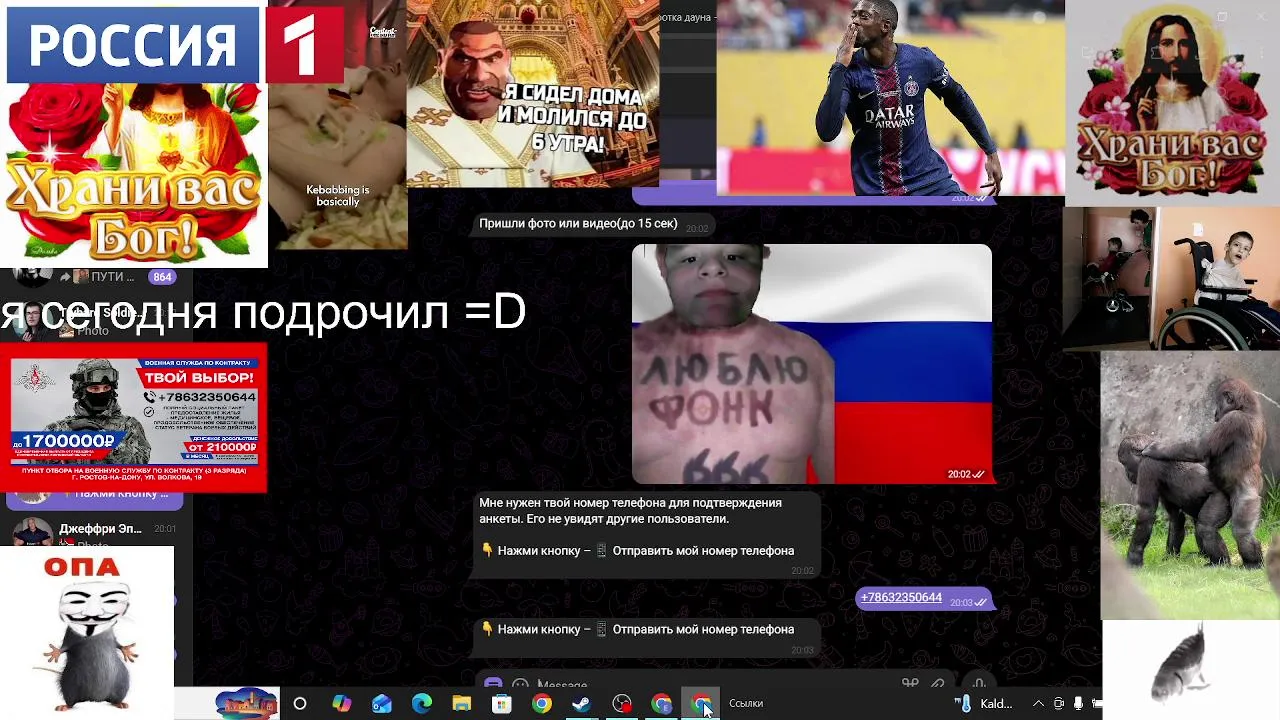Click the circular search icon in taskbar
The width and height of the screenshot is (1280, 720).
[299, 704]
